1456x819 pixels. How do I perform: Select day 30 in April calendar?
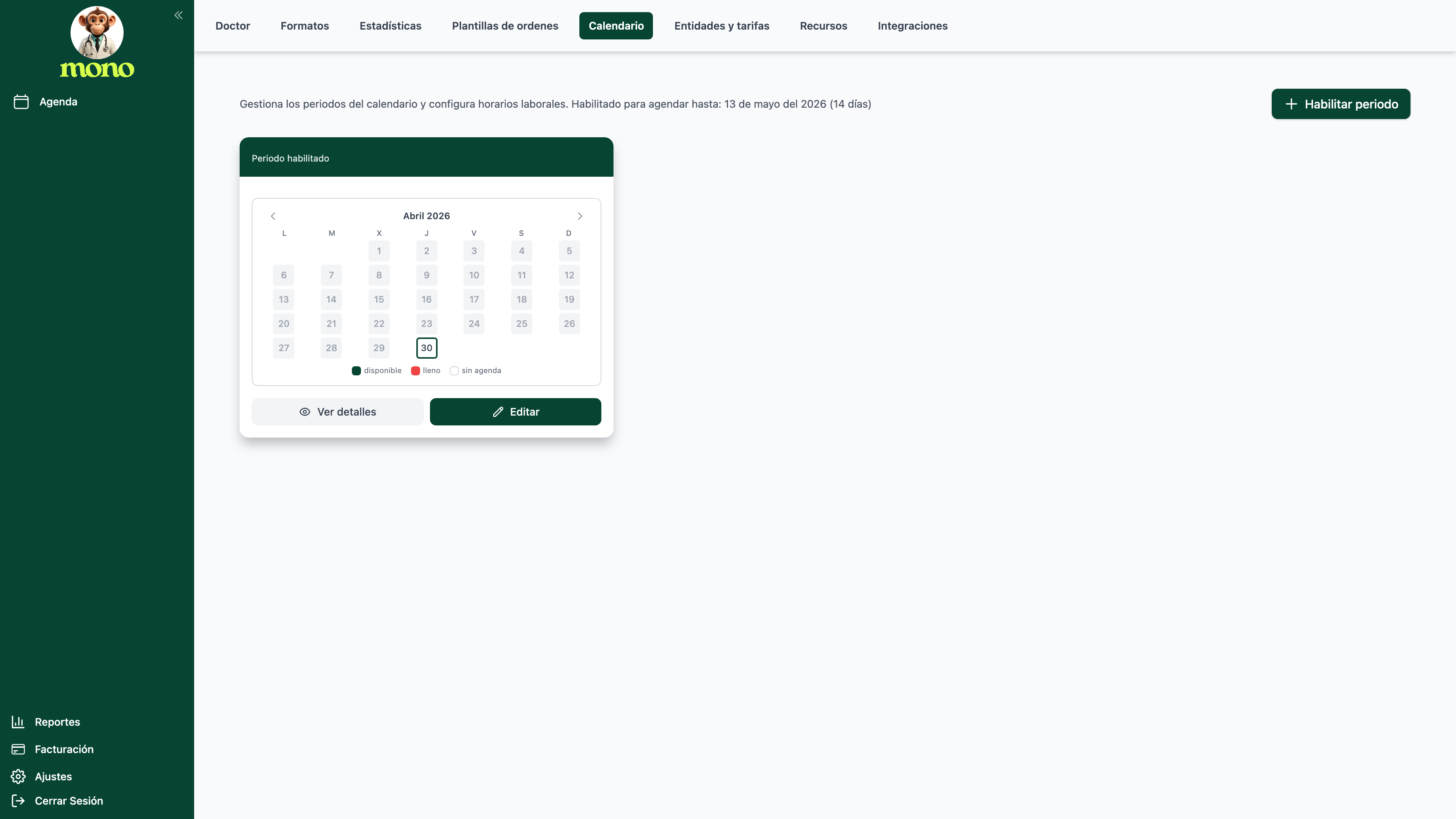pyautogui.click(x=427, y=348)
